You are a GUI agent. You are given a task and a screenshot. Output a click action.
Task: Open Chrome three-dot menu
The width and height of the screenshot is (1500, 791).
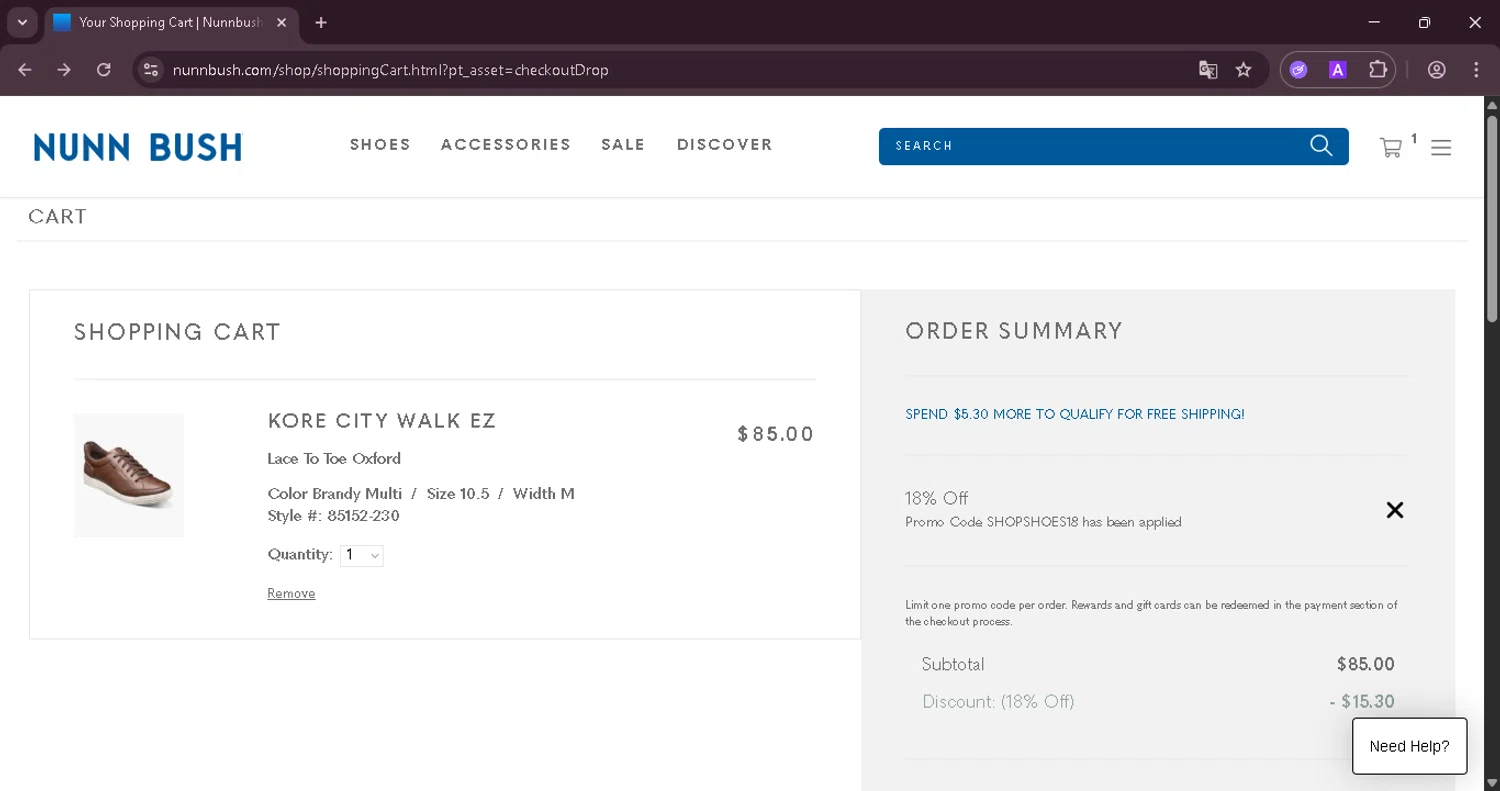click(x=1476, y=70)
